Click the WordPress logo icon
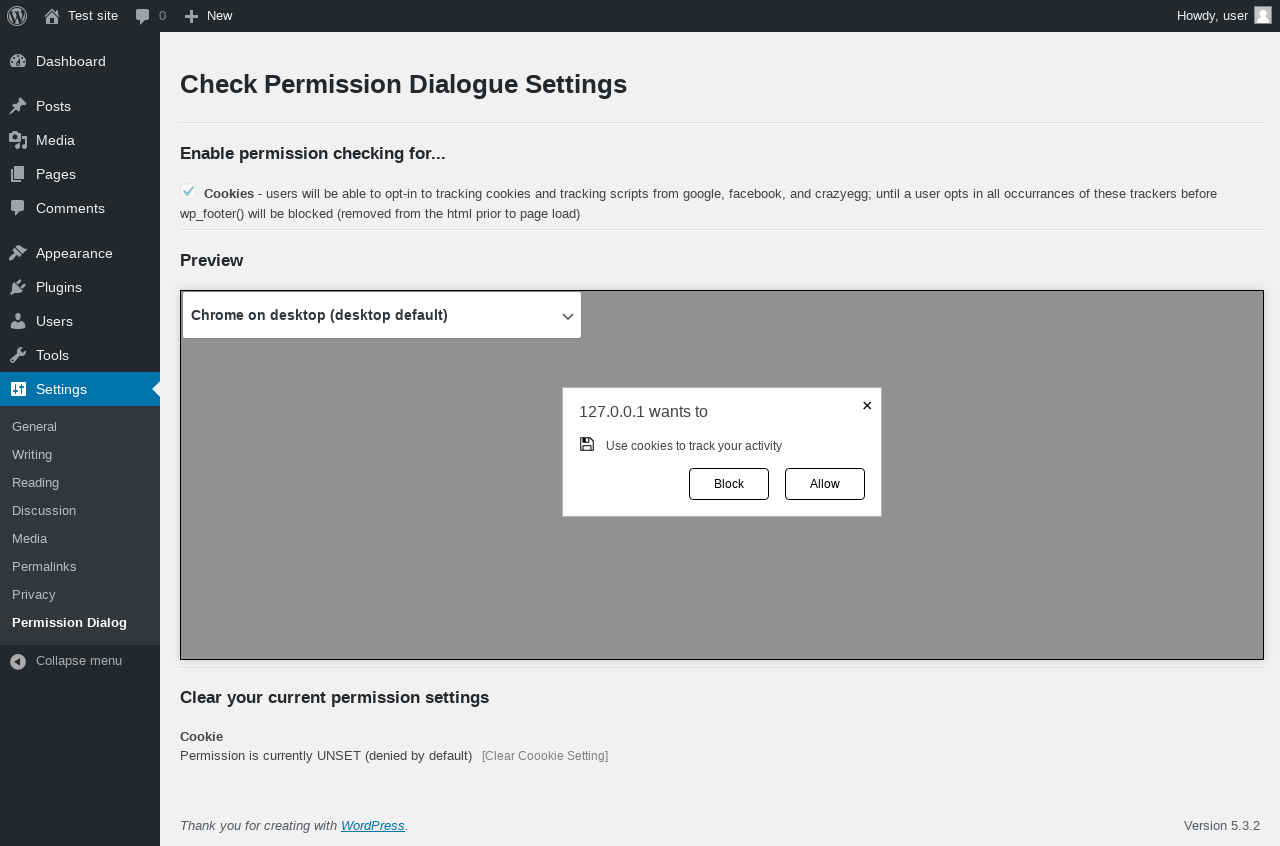Screen dimensions: 1280x846 click(17, 16)
